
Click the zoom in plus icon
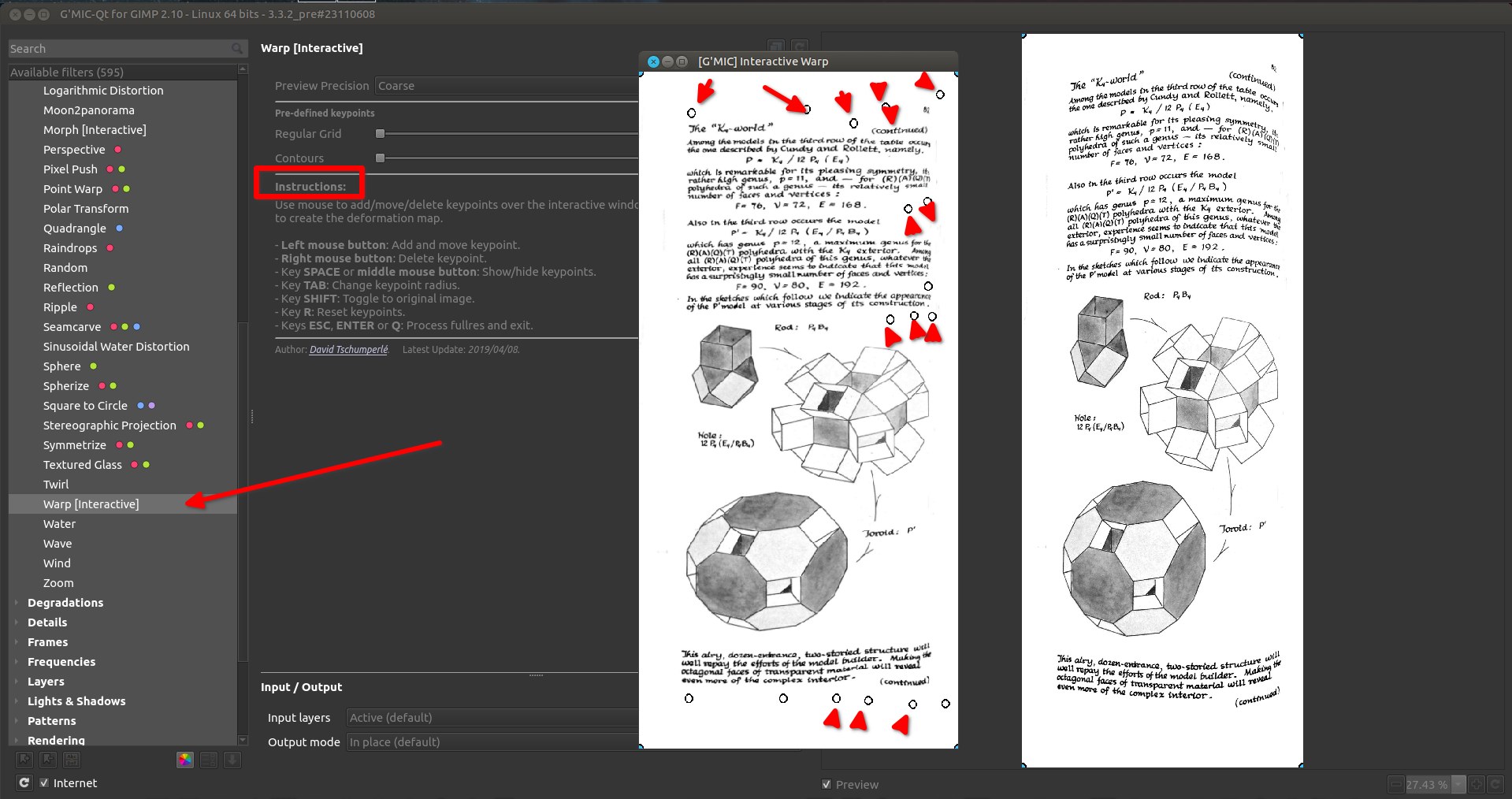coord(1476,784)
